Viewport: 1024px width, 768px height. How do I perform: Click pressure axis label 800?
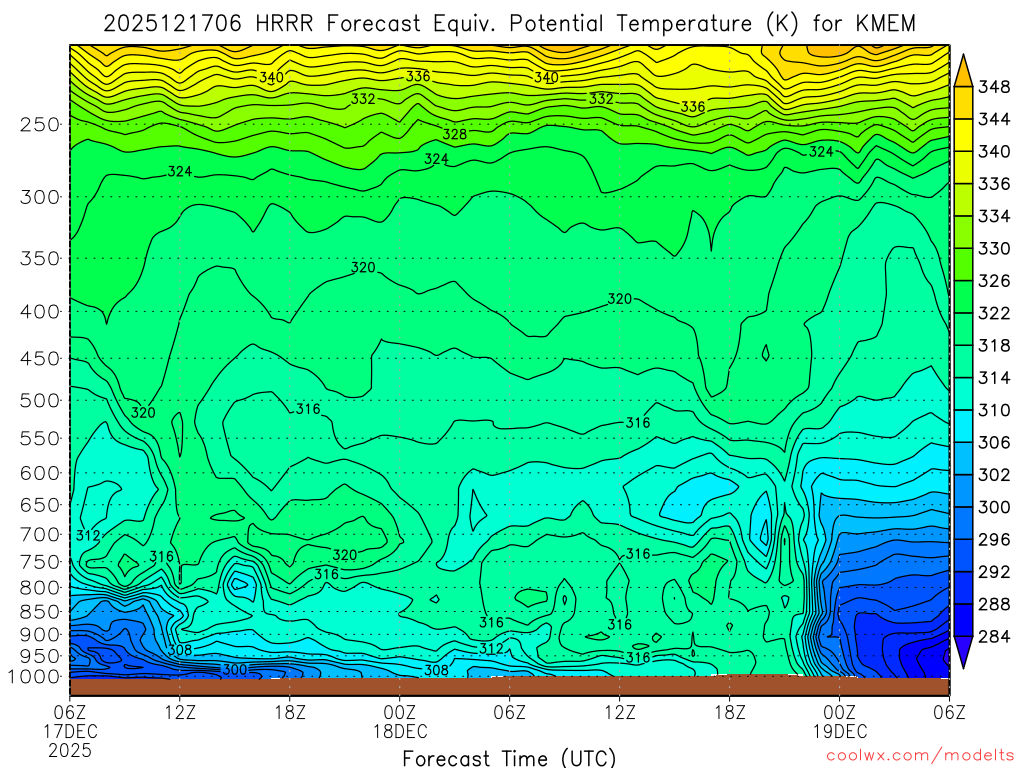(x=40, y=588)
